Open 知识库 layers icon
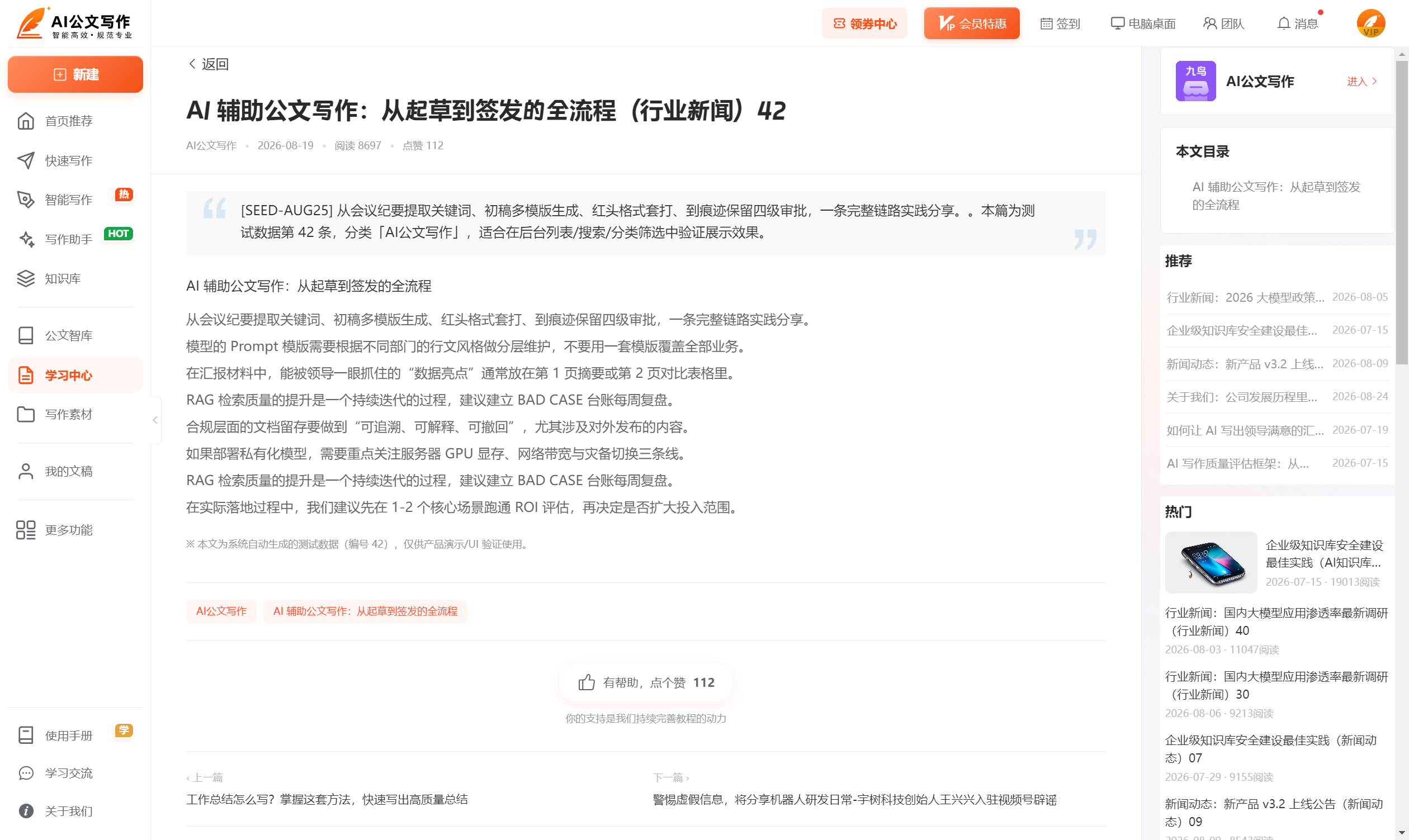Viewport: 1409px width, 840px height. click(x=26, y=278)
